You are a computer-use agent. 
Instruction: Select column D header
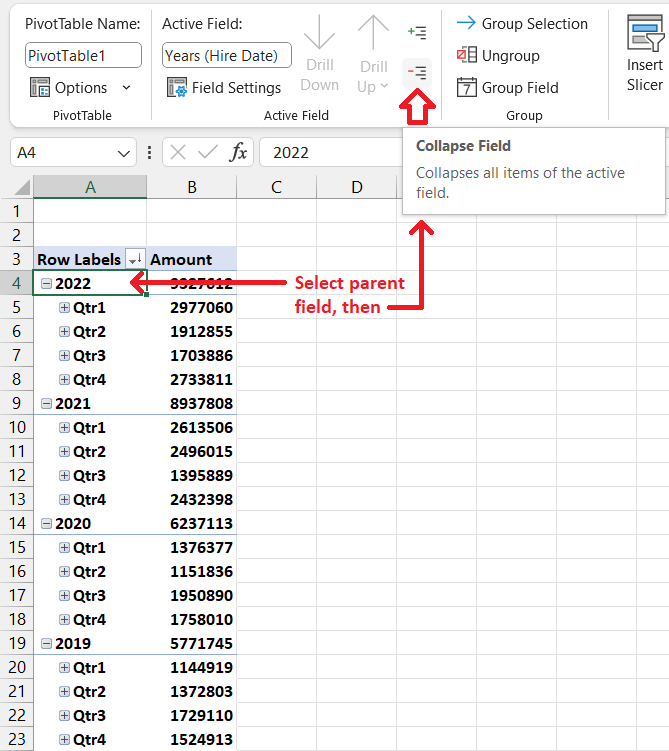pyautogui.click(x=357, y=187)
